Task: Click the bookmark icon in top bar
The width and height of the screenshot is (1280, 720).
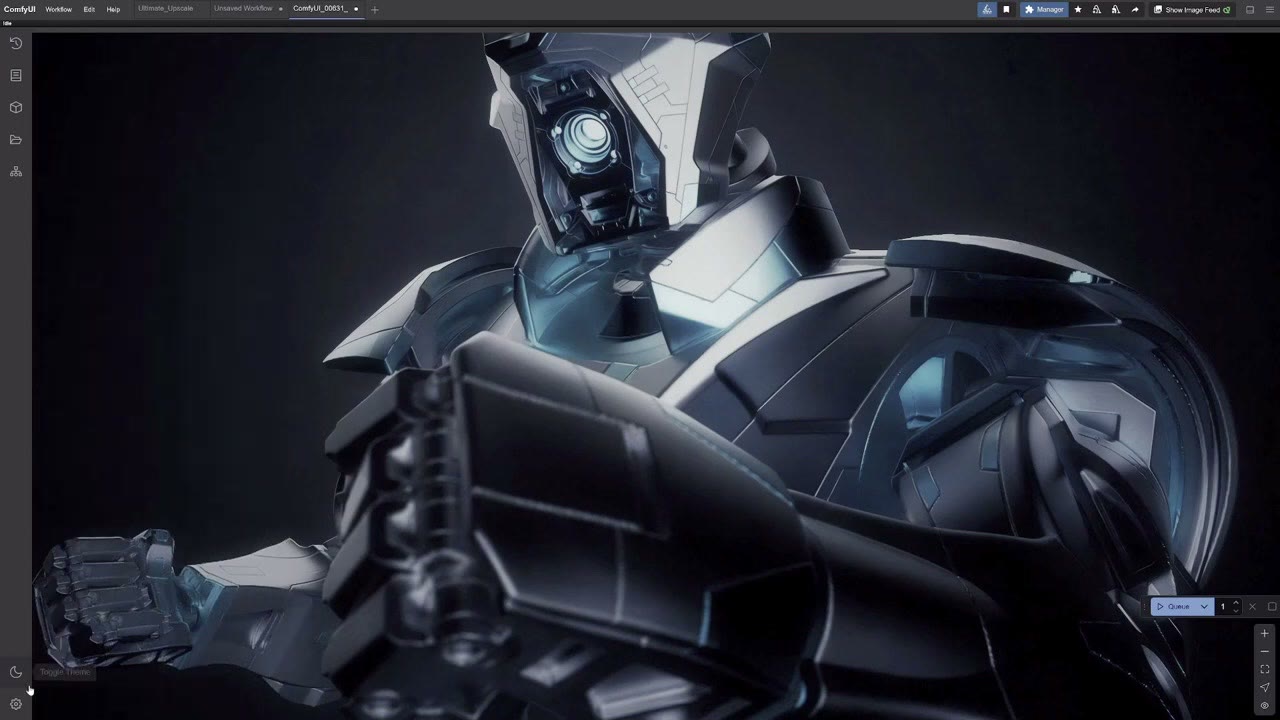Action: point(1006,9)
